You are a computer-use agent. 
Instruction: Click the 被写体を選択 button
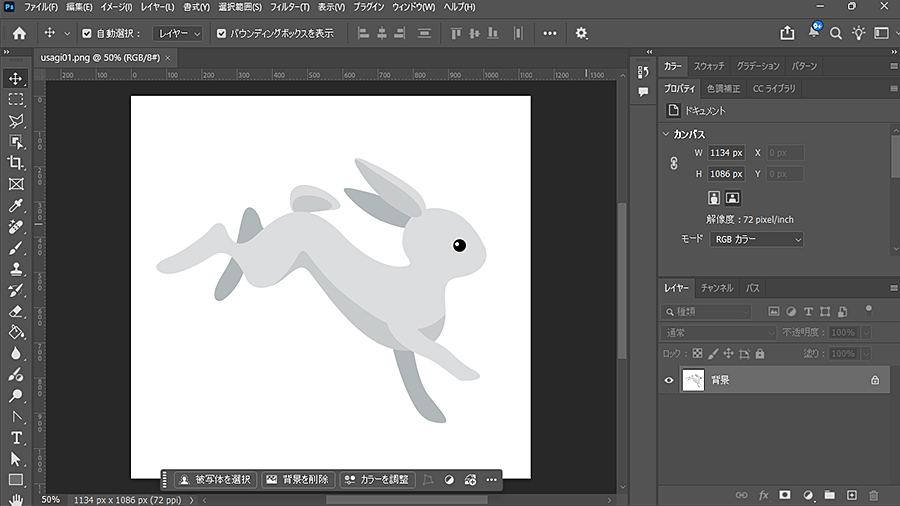(x=214, y=480)
